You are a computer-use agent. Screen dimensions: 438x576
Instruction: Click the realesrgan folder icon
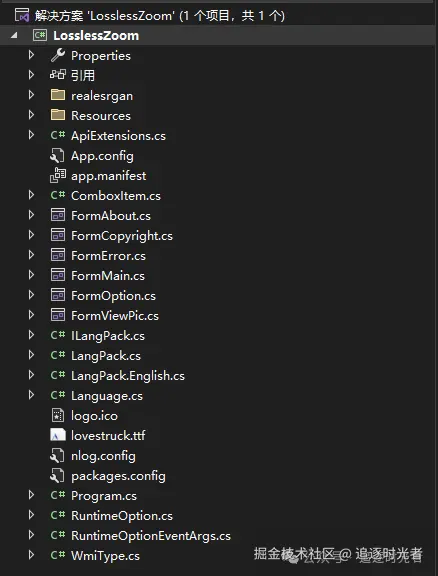[58, 95]
